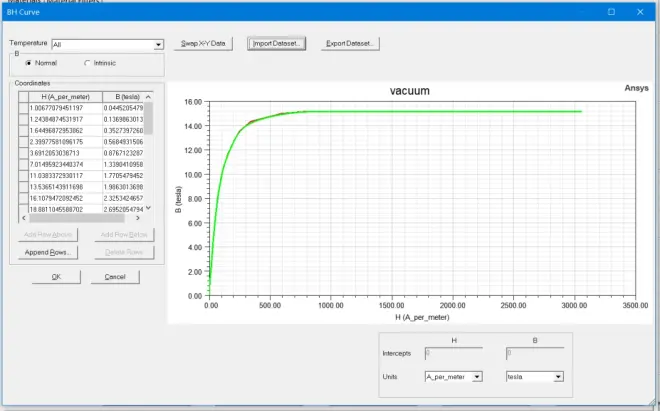Select H cell 7.01495923440374
660x411 pixels.
66,164
